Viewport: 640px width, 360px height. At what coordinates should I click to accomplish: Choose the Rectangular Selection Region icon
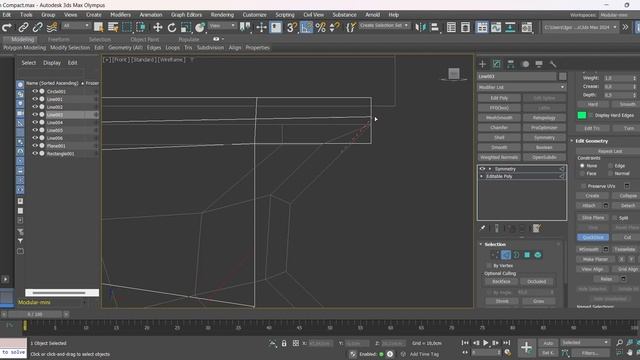click(x=127, y=27)
